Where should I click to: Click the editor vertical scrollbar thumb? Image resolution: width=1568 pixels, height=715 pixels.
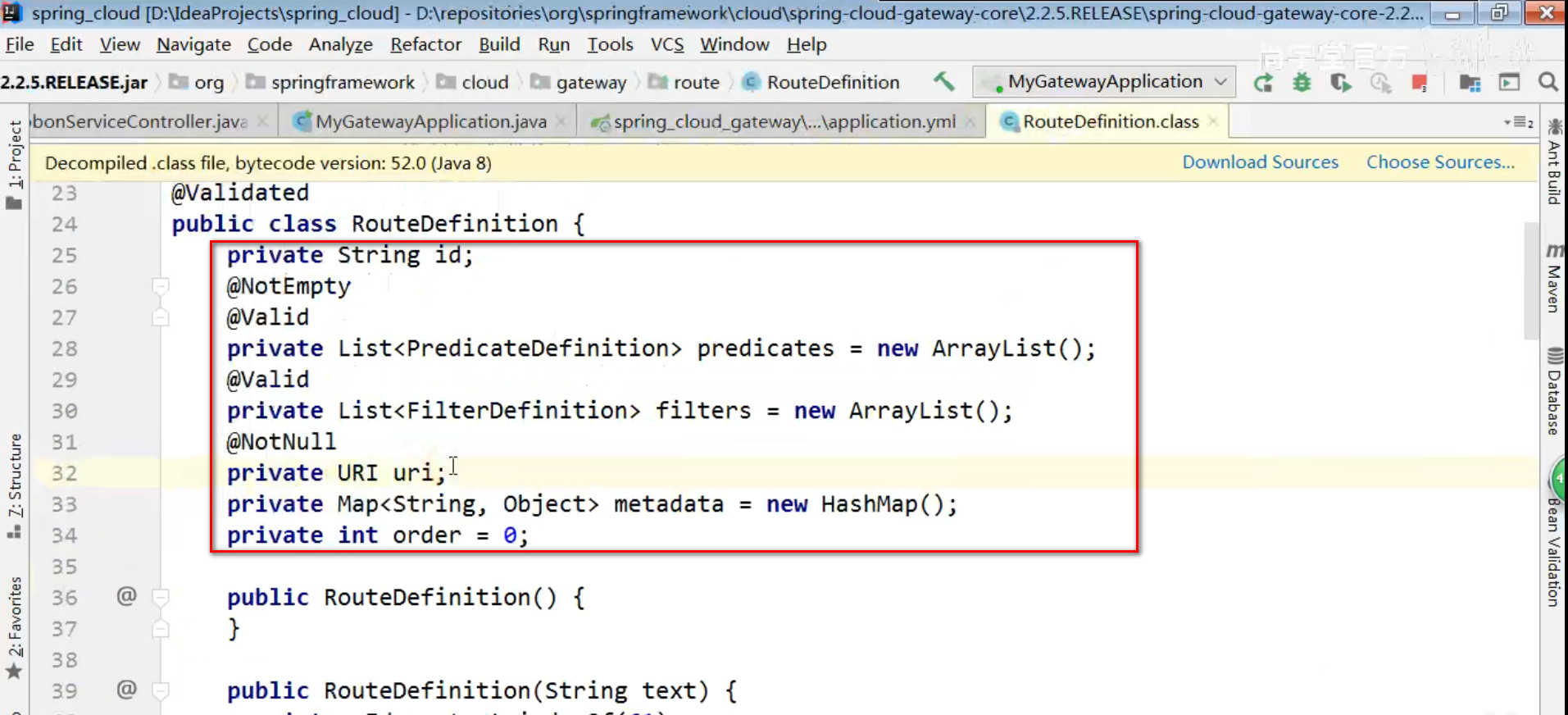(1531, 280)
